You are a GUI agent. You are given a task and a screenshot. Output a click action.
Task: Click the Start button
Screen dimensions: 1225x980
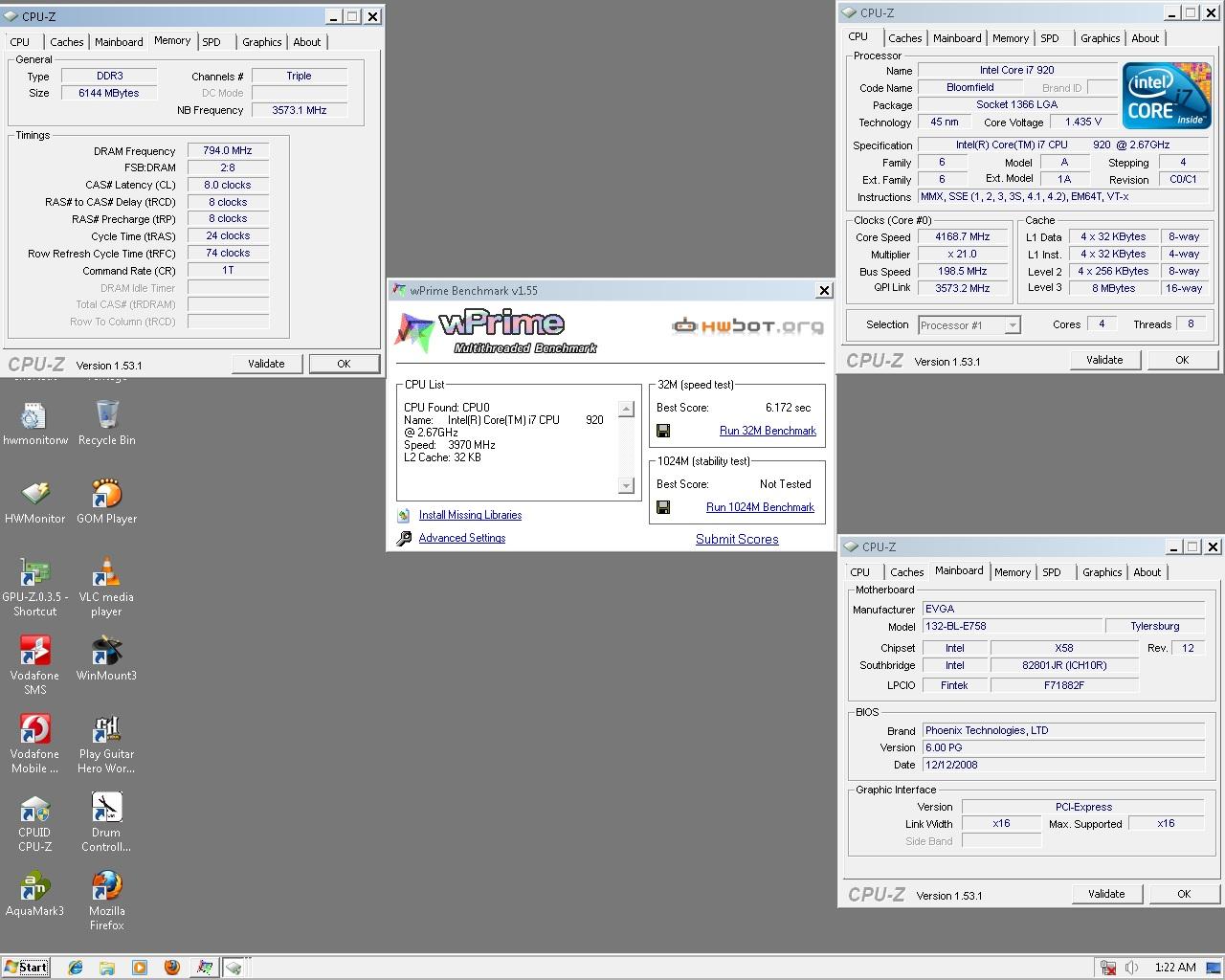point(27,967)
